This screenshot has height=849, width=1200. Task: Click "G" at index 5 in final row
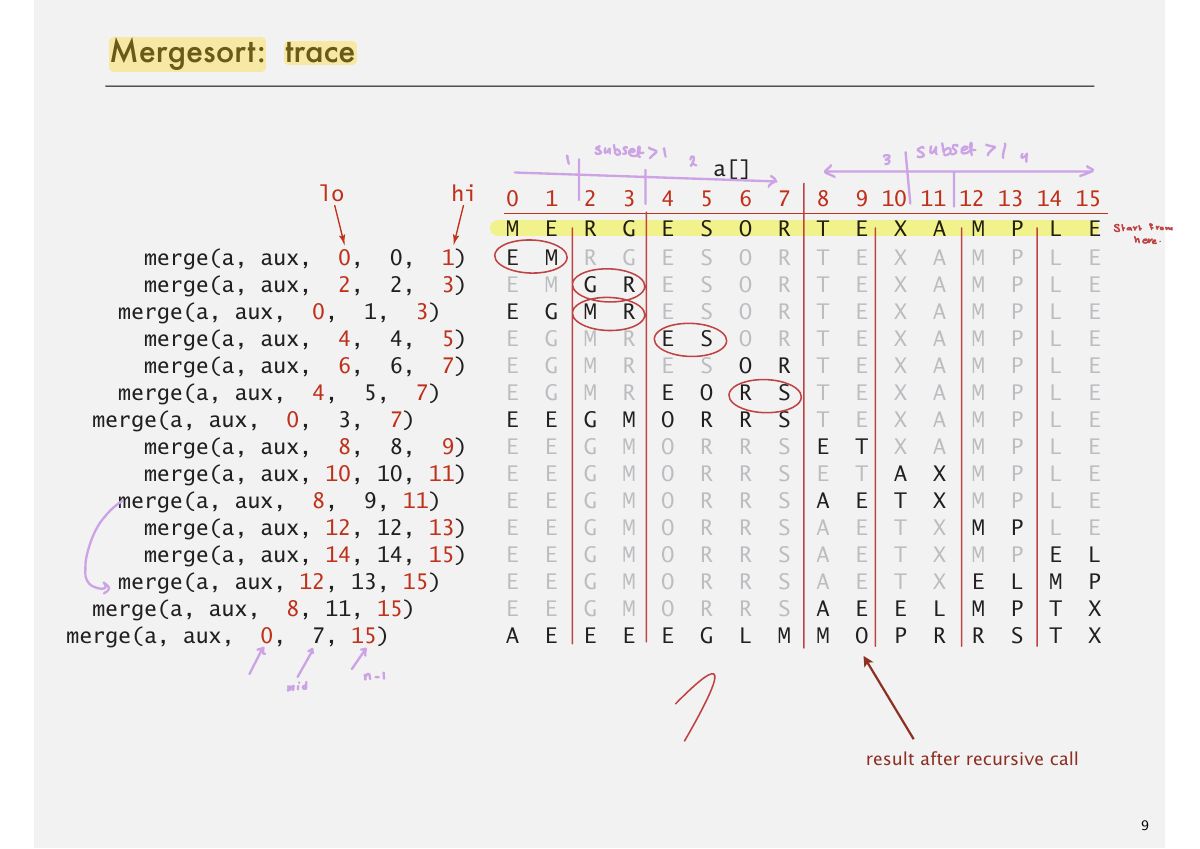tap(707, 636)
